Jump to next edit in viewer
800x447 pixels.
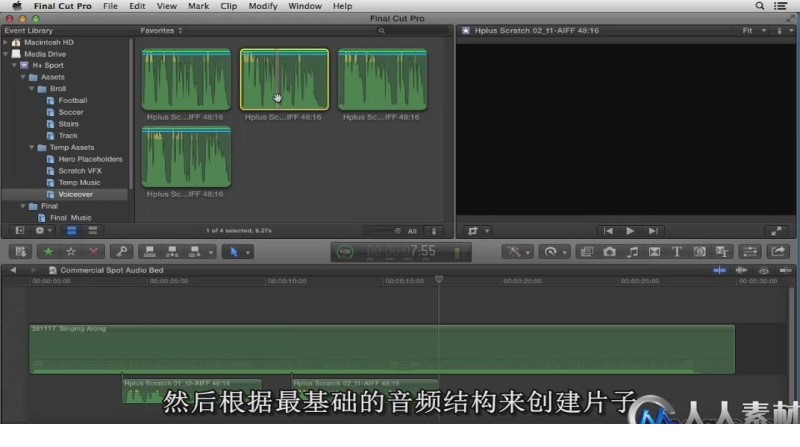[653, 231]
